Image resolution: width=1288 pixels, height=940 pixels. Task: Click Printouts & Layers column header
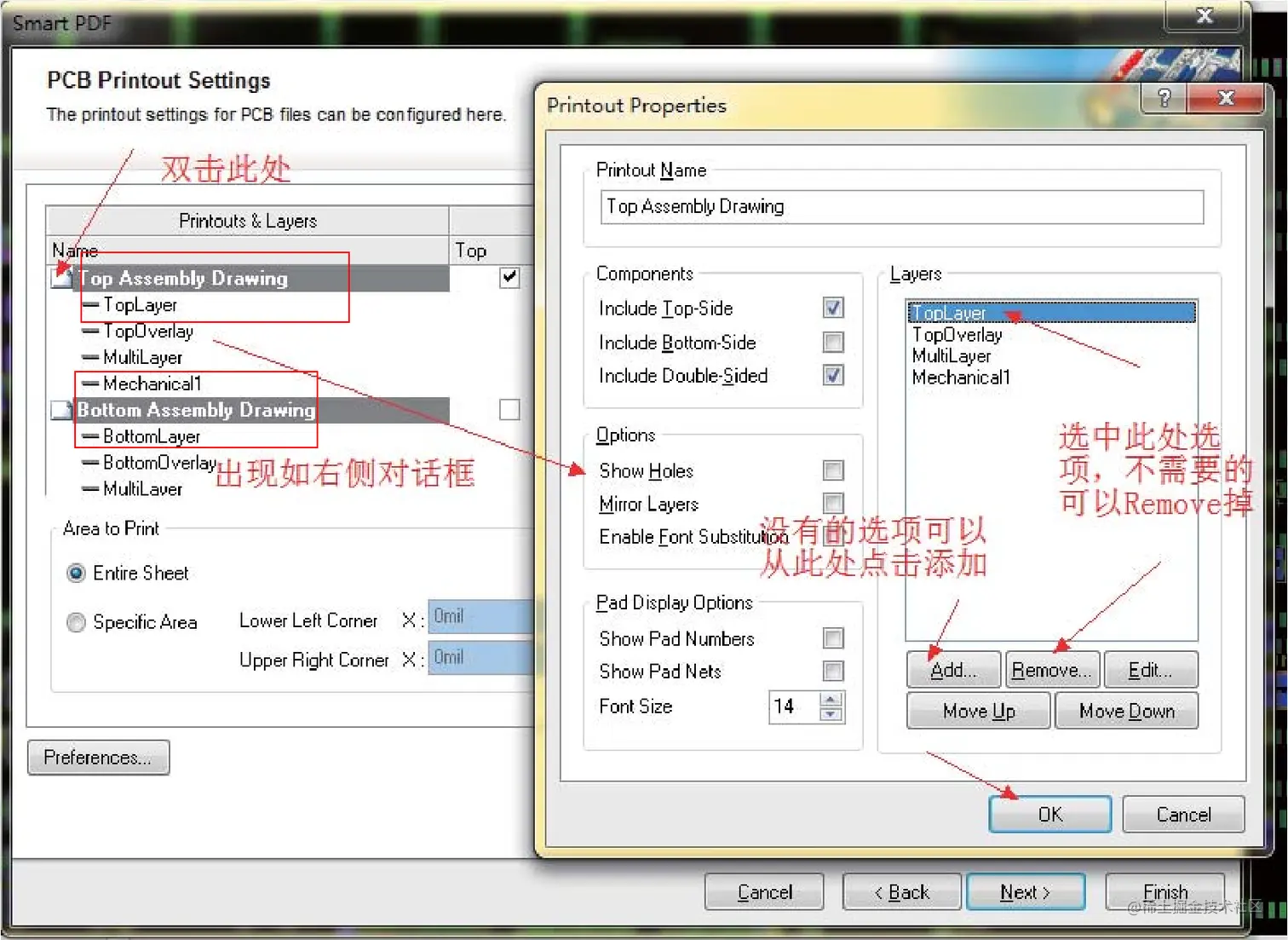point(247,222)
